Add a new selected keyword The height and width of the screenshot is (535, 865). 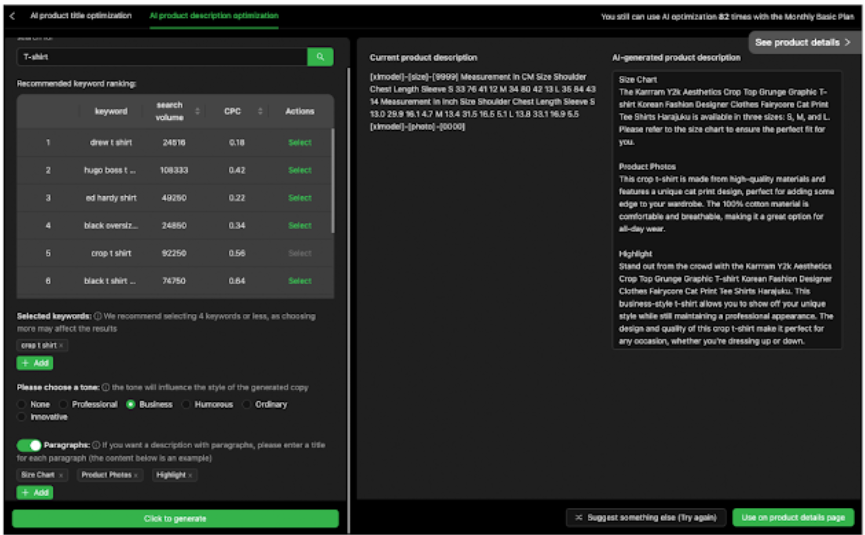click(35, 363)
